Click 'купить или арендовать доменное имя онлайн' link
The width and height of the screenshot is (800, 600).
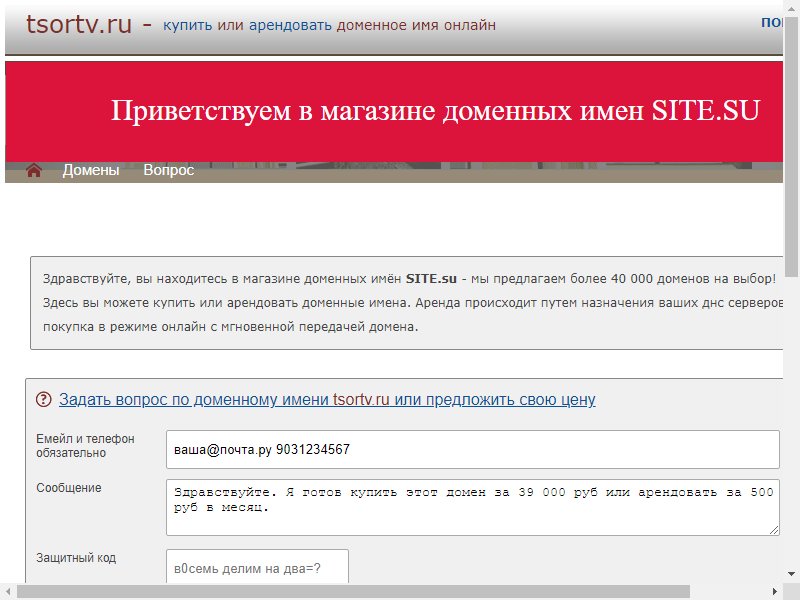329,25
